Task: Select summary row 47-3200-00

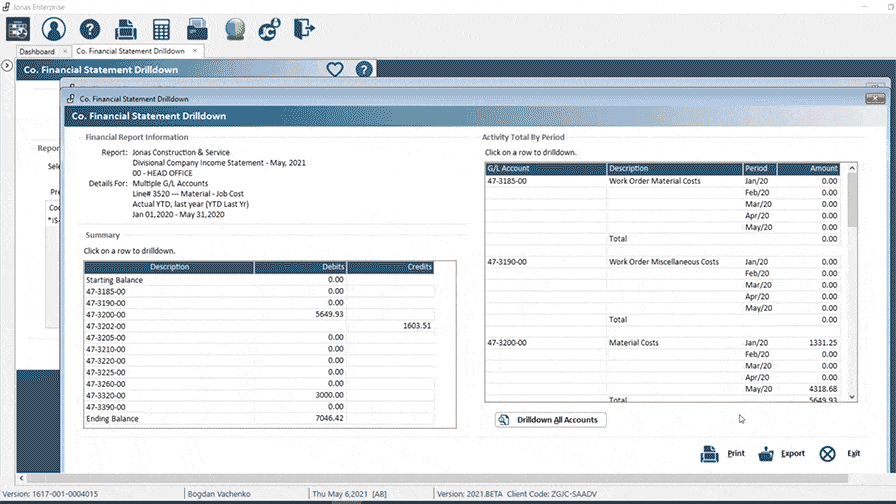Action: [259, 314]
